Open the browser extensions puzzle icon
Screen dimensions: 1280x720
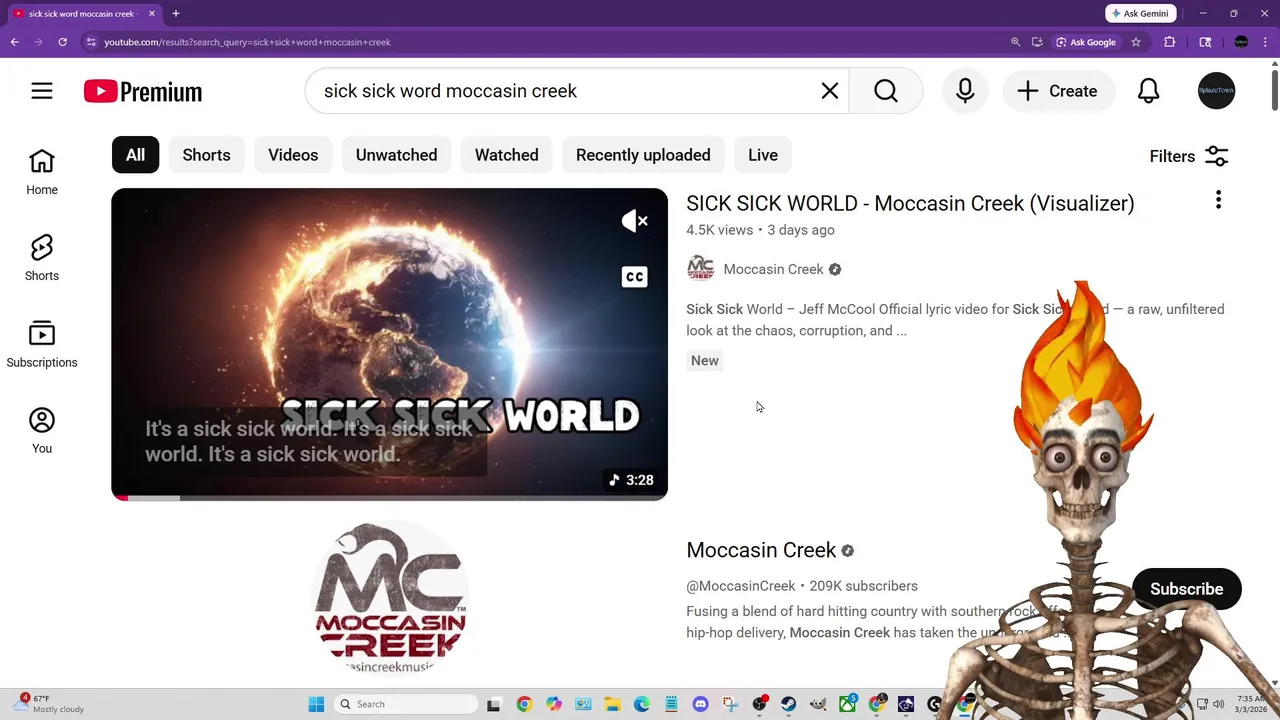[1169, 42]
